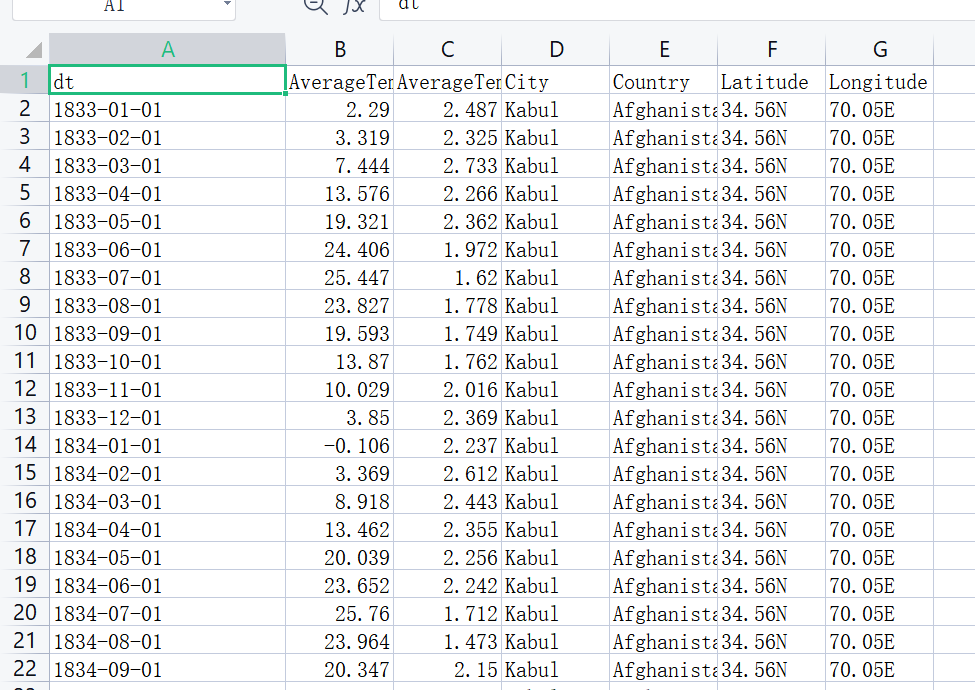Click temperature value '25.447'
Image resolution: width=975 pixels, height=690 pixels.
[x=340, y=277]
